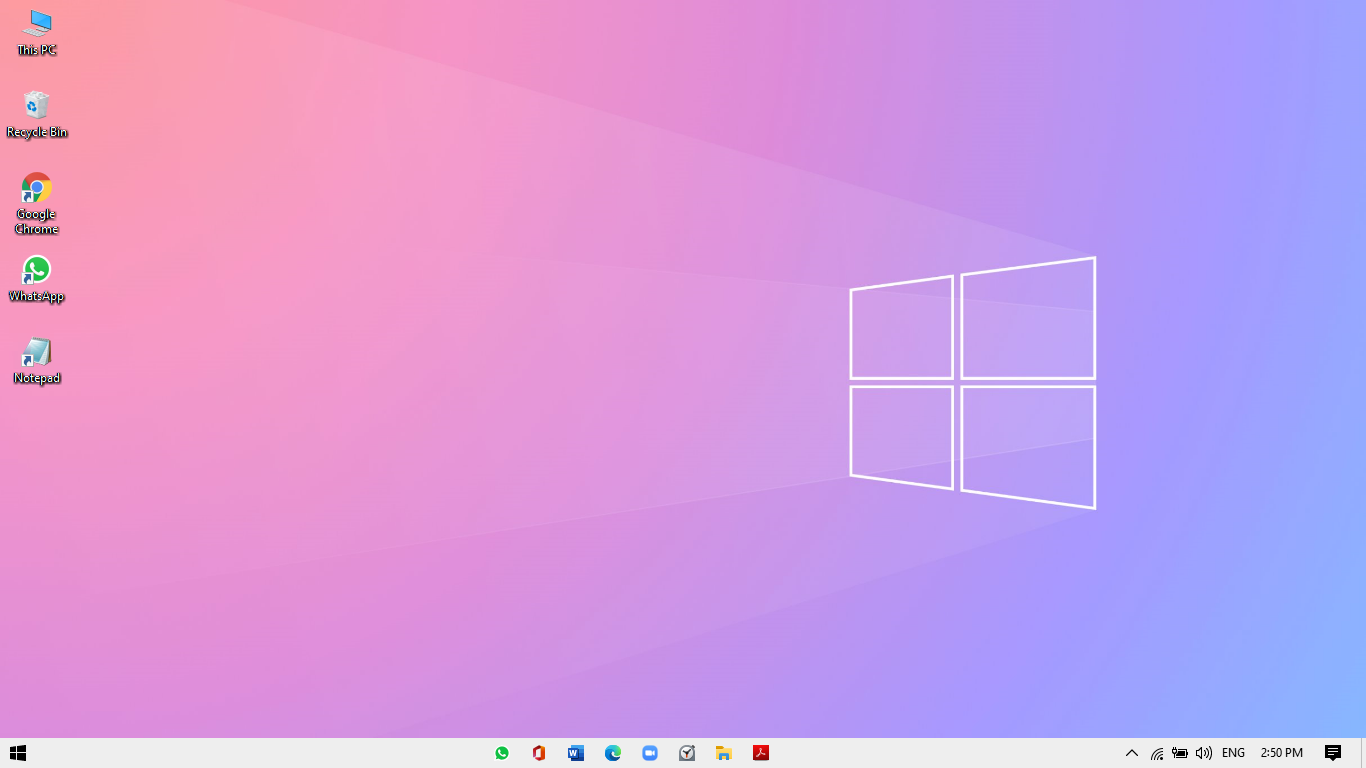Launch Microsoft Edge from the taskbar
The width and height of the screenshot is (1366, 768).
[613, 753]
